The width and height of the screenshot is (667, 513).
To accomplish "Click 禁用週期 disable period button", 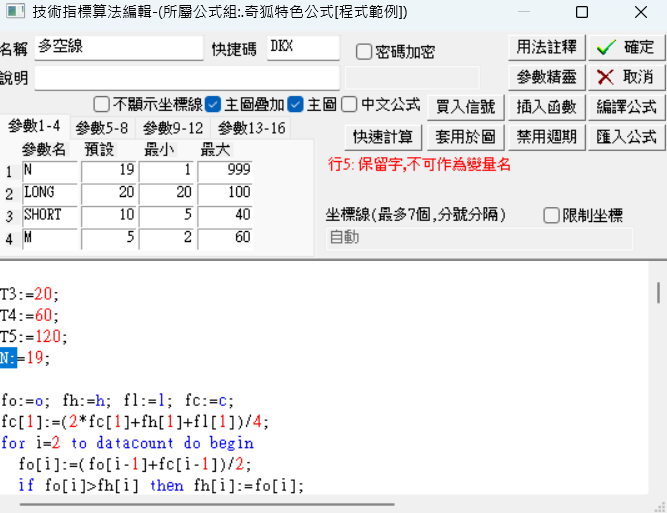I will [547, 137].
